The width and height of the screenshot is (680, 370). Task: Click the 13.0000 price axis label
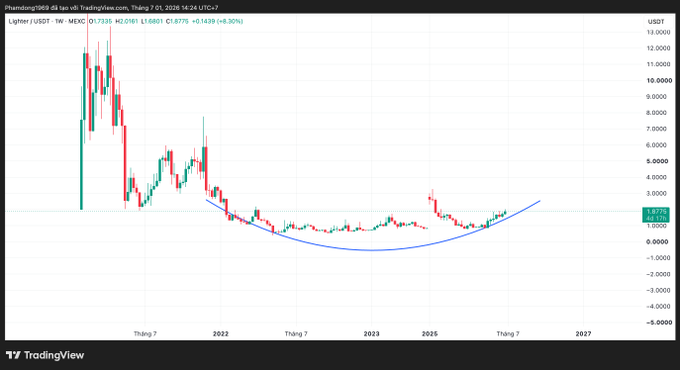point(658,32)
